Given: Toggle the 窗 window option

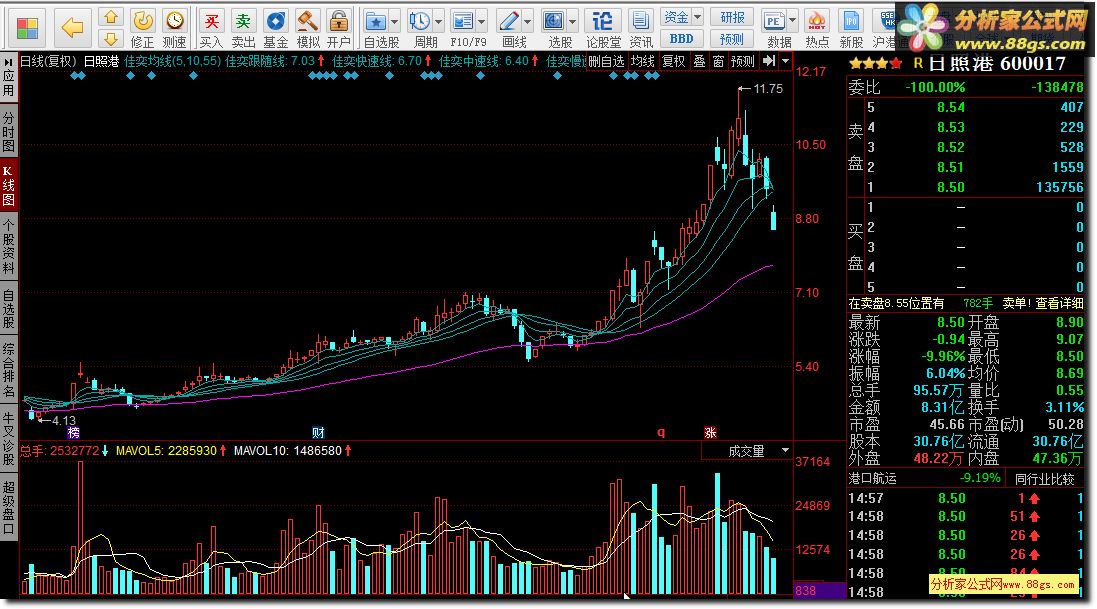Looking at the screenshot, I should 719,62.
